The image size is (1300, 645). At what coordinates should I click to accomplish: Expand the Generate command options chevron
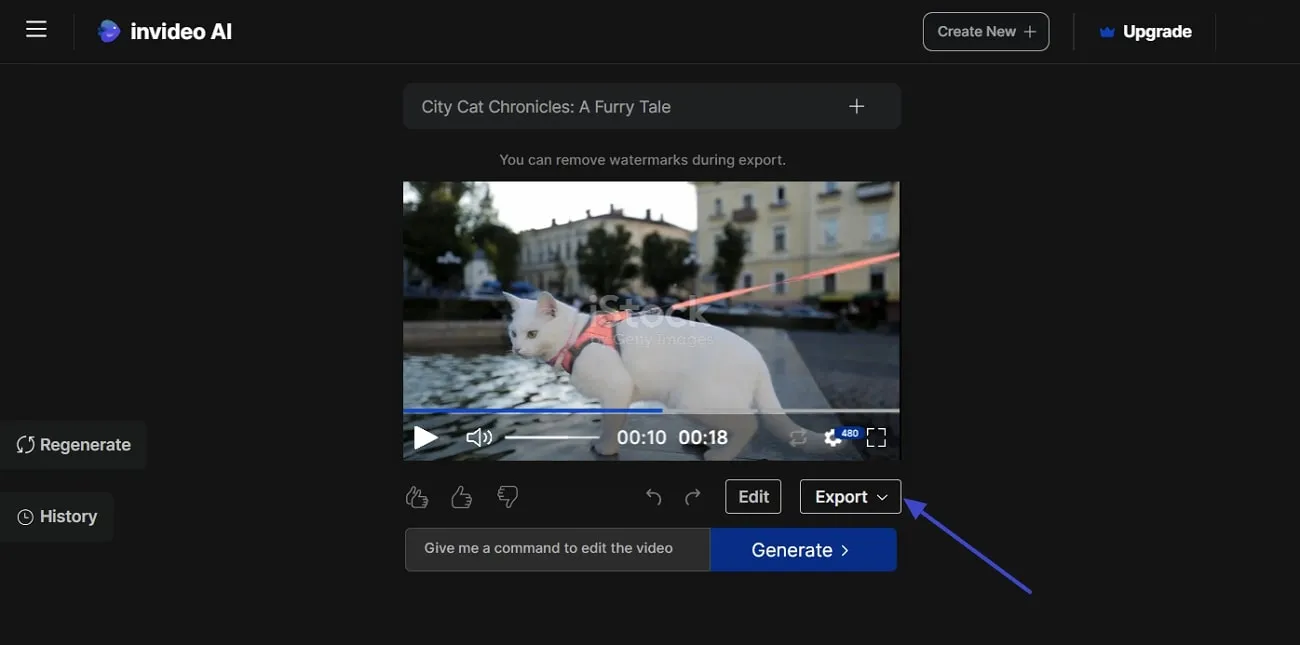pos(843,549)
